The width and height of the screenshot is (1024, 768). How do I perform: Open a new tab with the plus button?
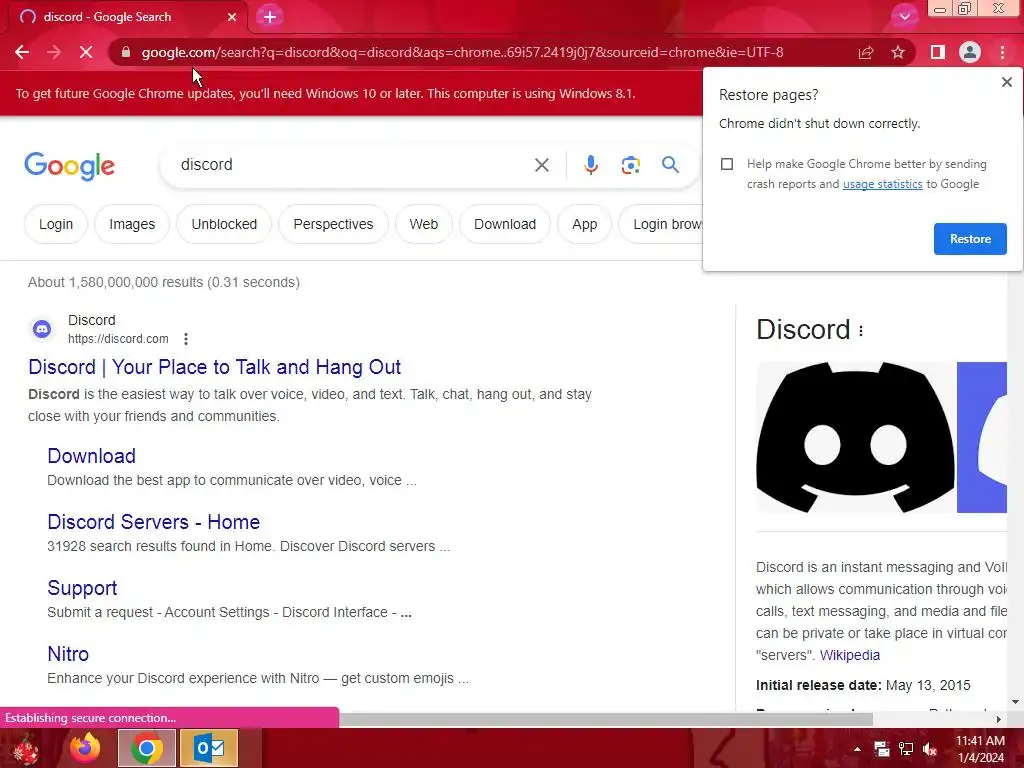point(270,17)
